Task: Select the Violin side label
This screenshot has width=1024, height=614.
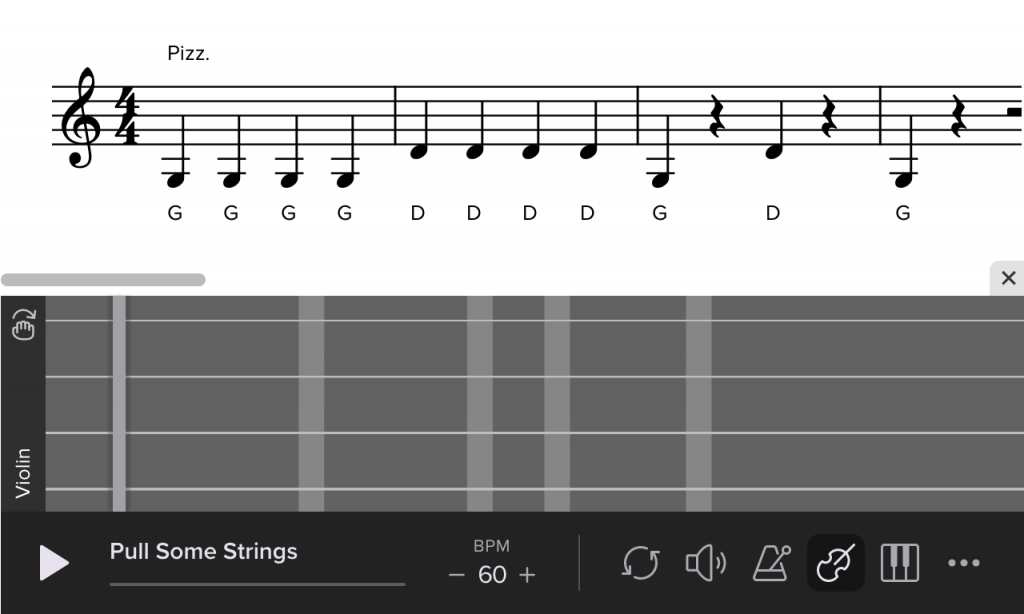Action: (x=23, y=473)
